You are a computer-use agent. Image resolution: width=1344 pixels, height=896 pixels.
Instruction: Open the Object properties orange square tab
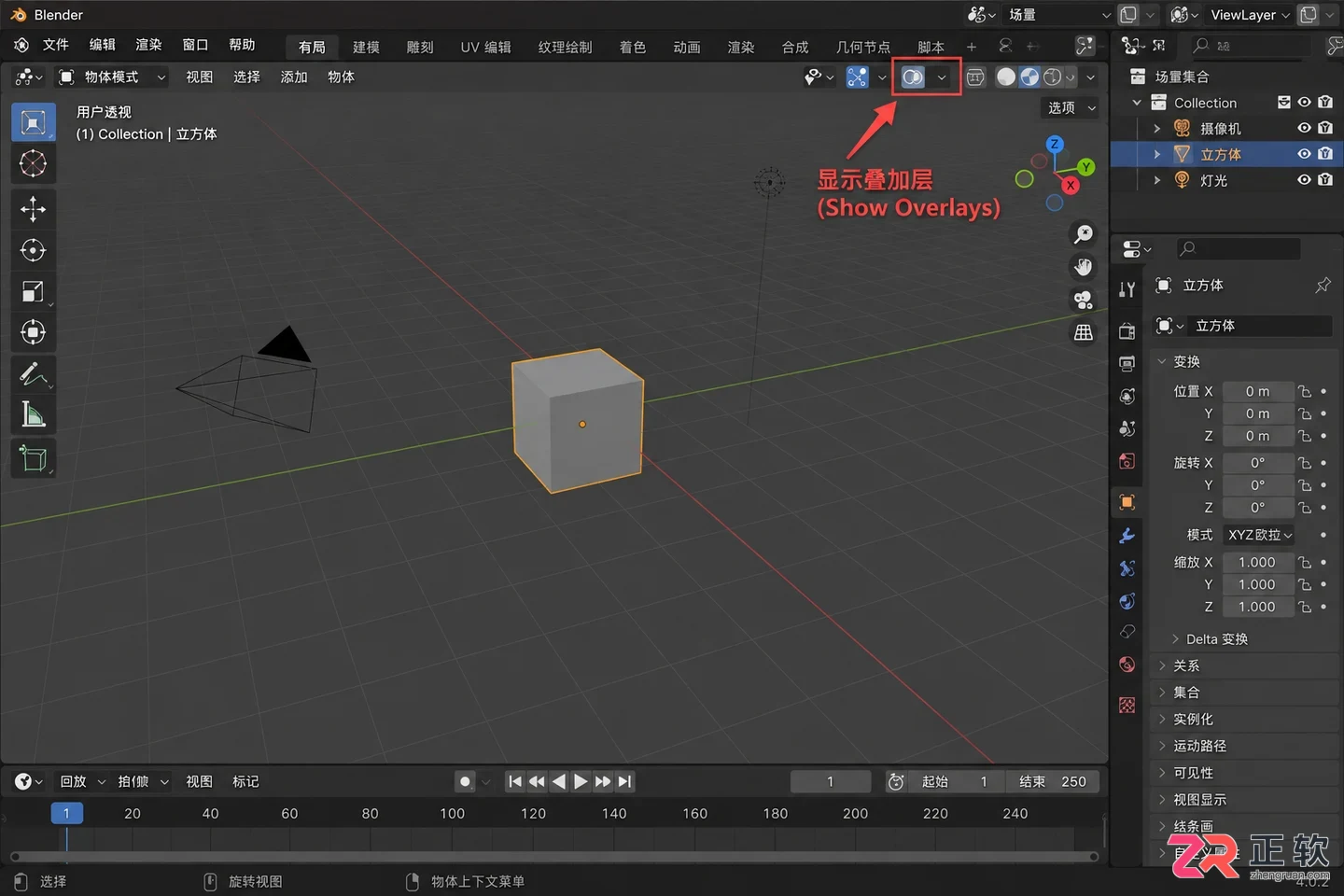[x=1127, y=502]
